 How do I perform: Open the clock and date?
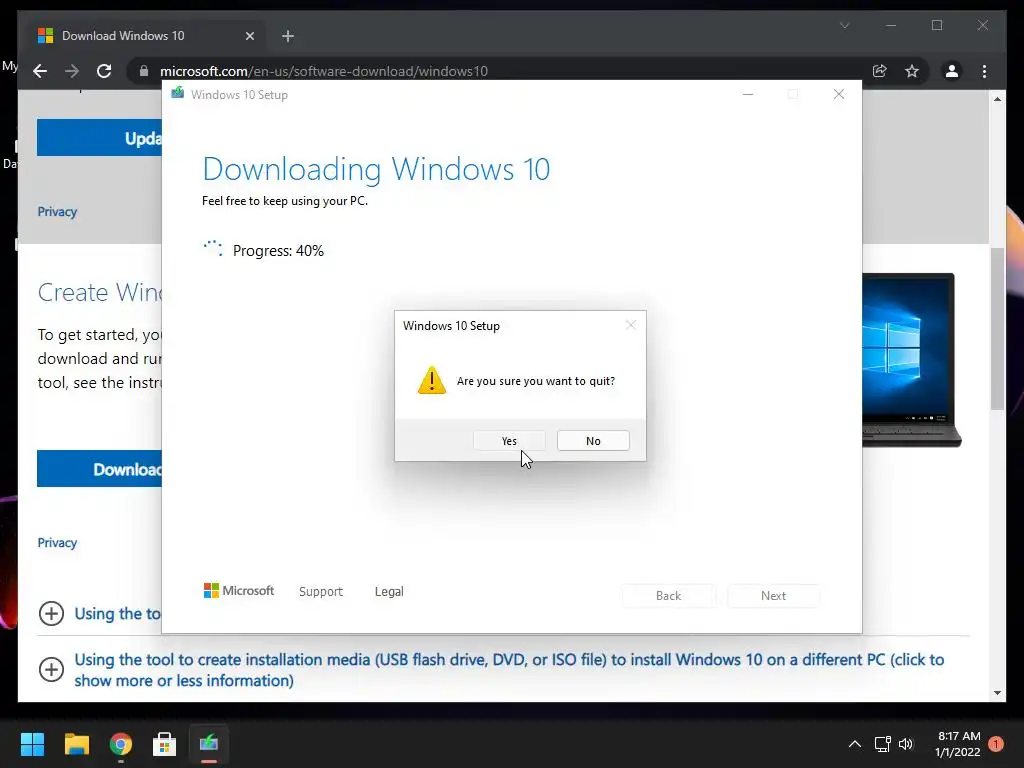[958, 744]
